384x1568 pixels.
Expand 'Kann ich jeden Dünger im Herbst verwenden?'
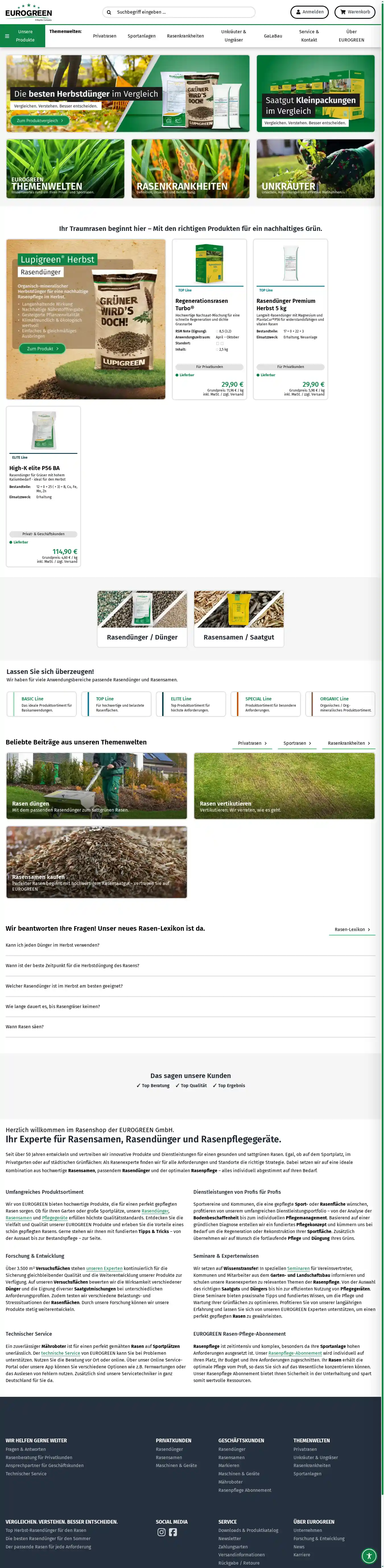click(52, 945)
